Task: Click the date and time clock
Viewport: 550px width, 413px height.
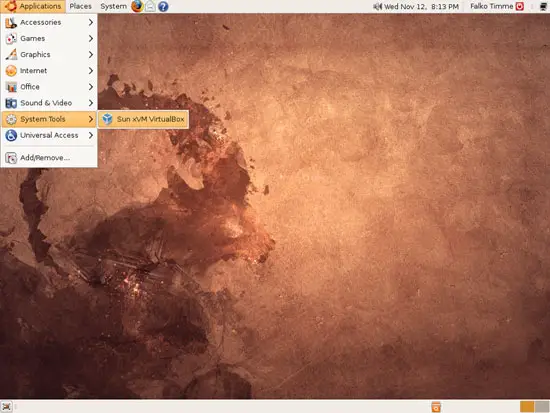Action: [x=421, y=6]
